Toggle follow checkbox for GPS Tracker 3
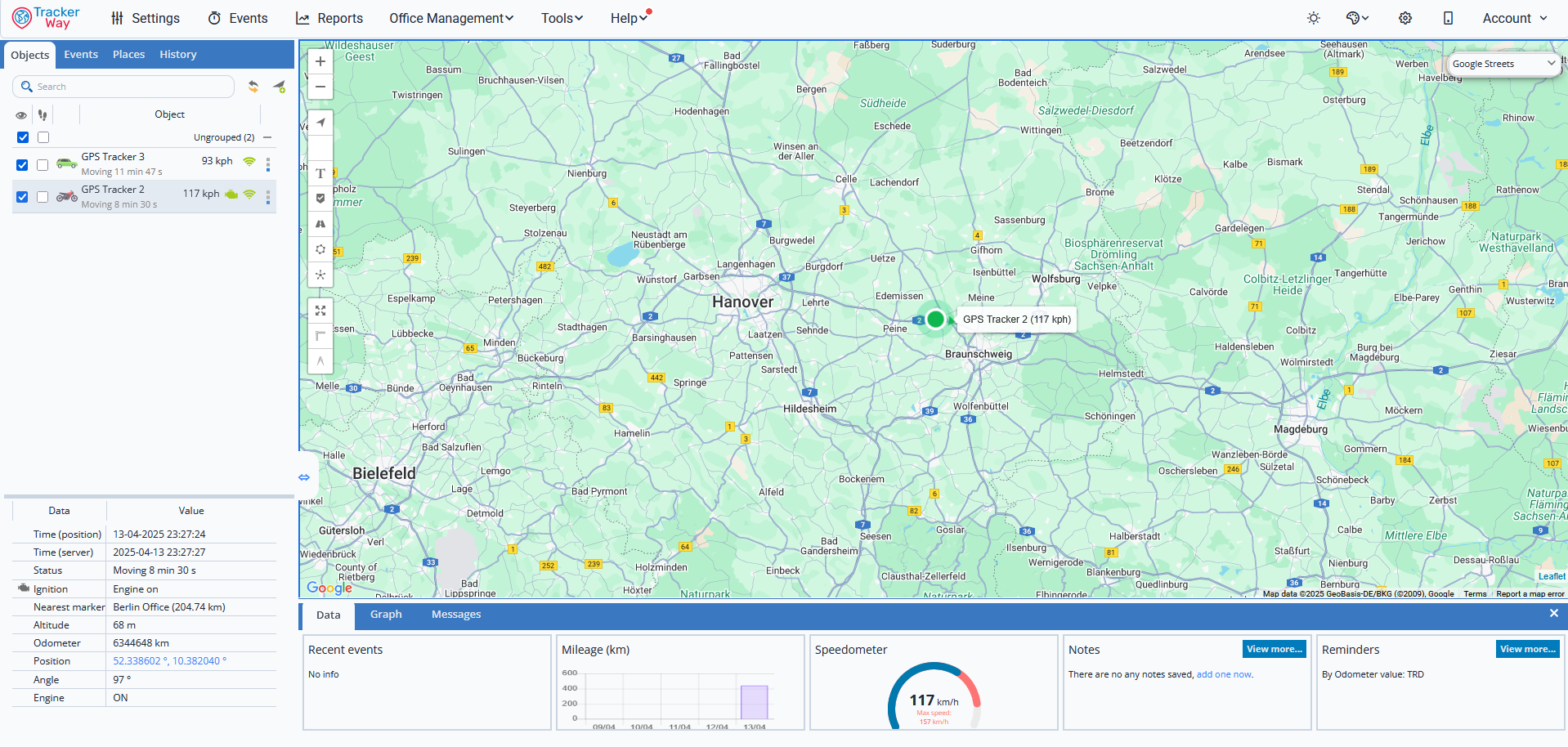Screen dimensions: 1568x747 click(x=43, y=165)
